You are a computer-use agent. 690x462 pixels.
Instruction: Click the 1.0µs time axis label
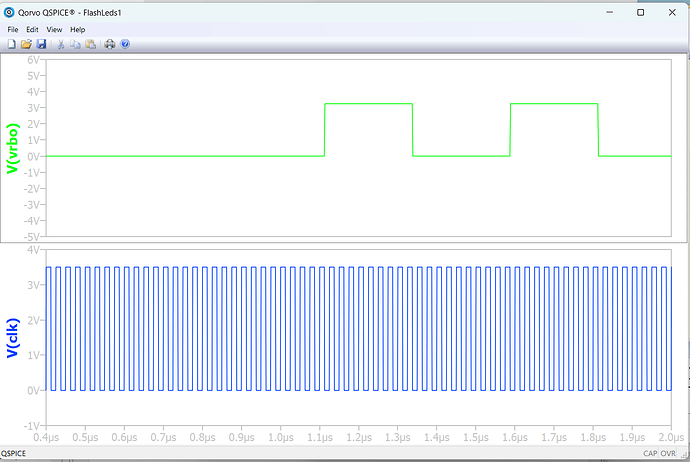pyautogui.click(x=281, y=437)
